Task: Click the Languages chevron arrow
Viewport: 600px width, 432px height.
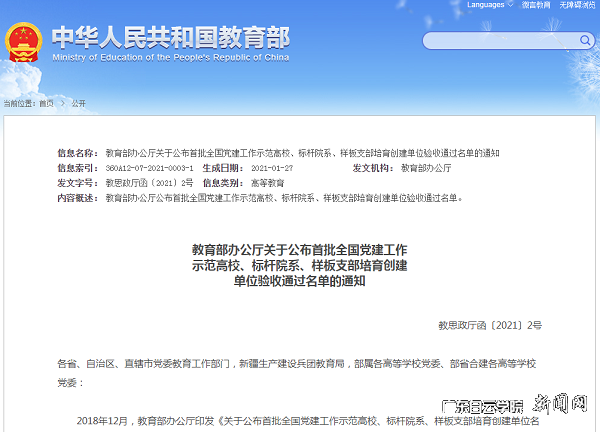Action: (x=511, y=5)
